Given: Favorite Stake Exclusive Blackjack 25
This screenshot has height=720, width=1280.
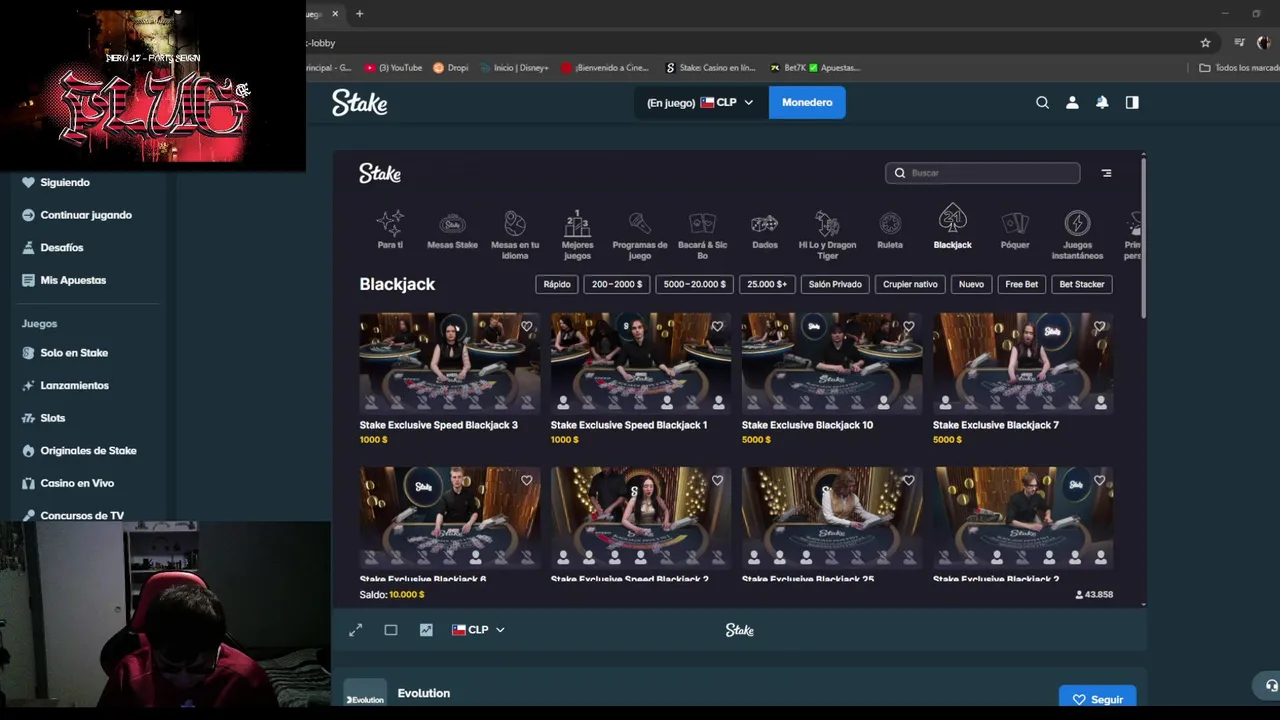Looking at the screenshot, I should (x=908, y=480).
